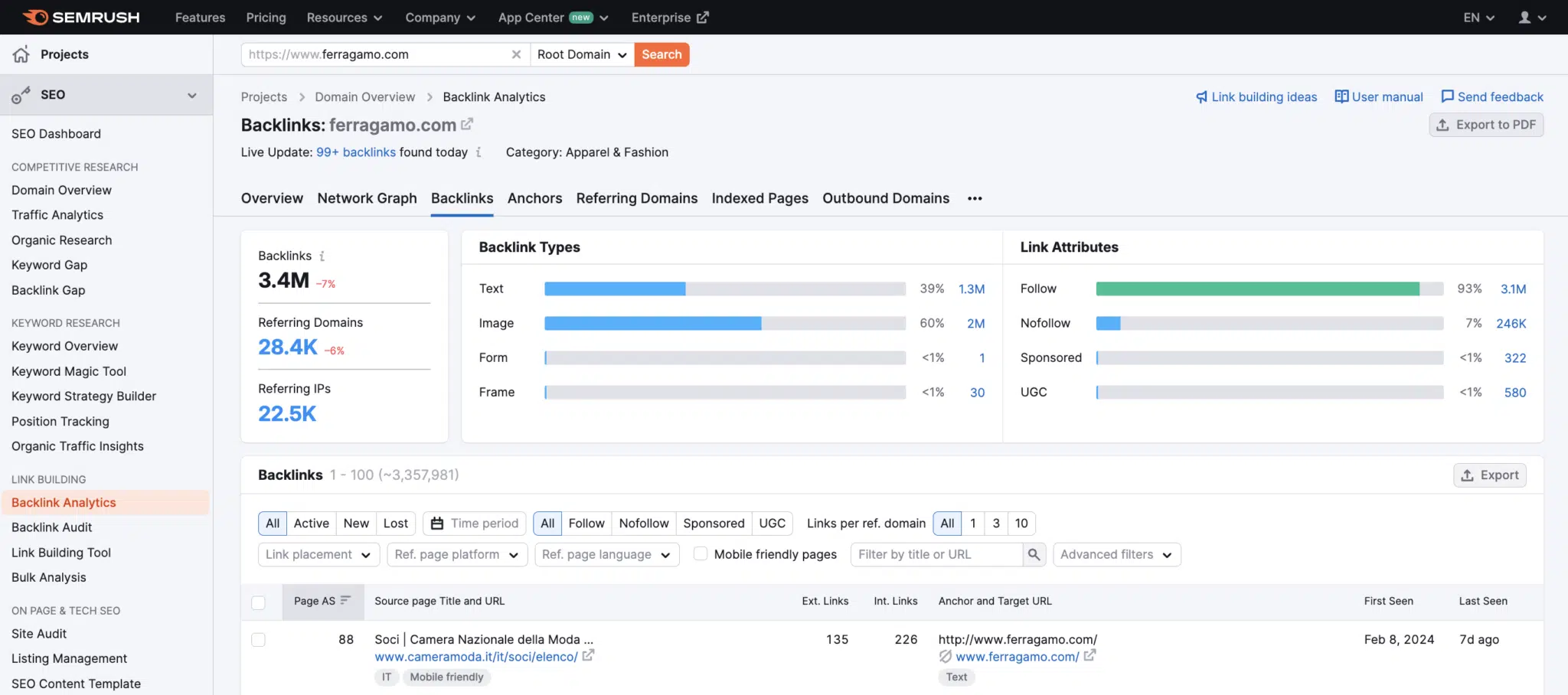Switch to the Network Graph tab
This screenshot has width=1568, height=695.
(367, 198)
